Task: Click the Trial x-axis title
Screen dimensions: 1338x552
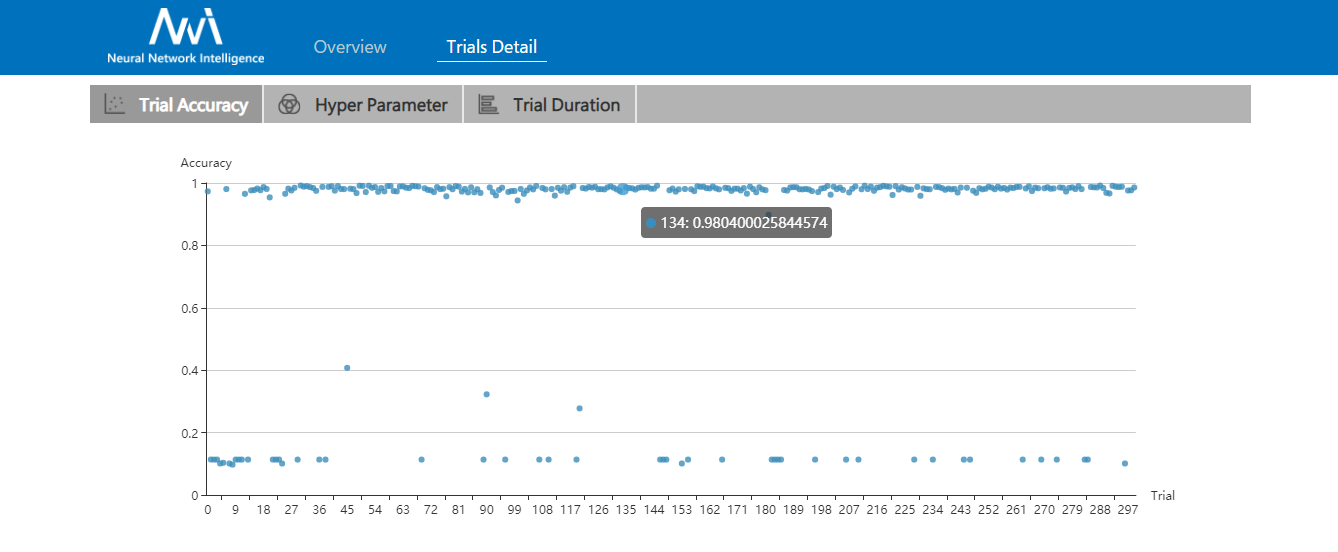Action: [1162, 495]
